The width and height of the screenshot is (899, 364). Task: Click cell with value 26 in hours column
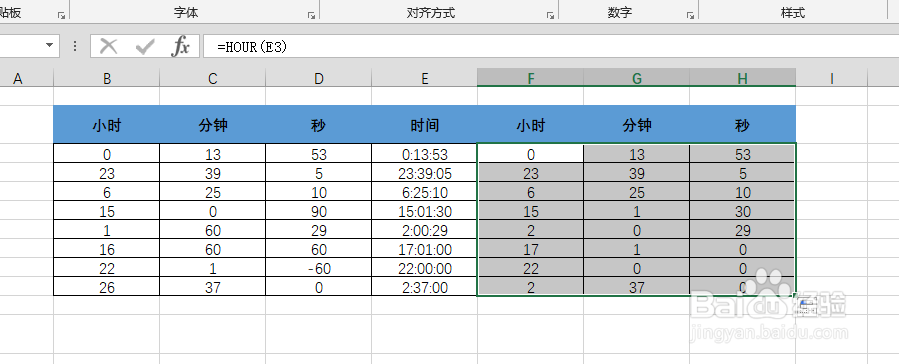tap(107, 287)
